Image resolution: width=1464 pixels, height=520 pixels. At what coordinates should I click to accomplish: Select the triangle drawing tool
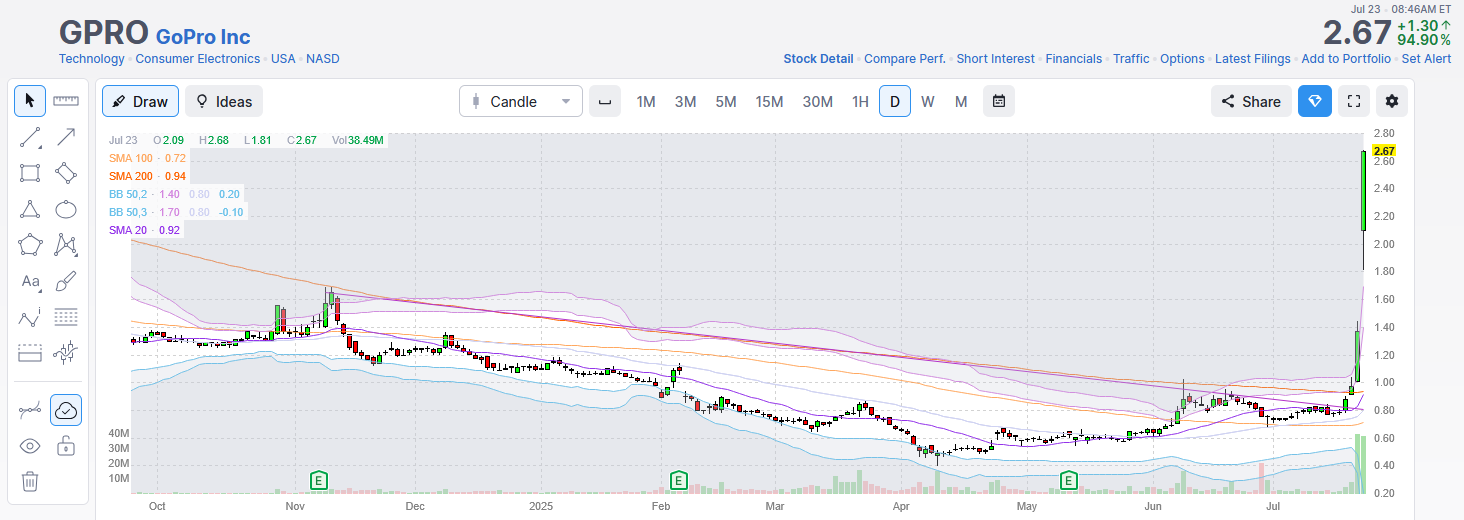30,209
